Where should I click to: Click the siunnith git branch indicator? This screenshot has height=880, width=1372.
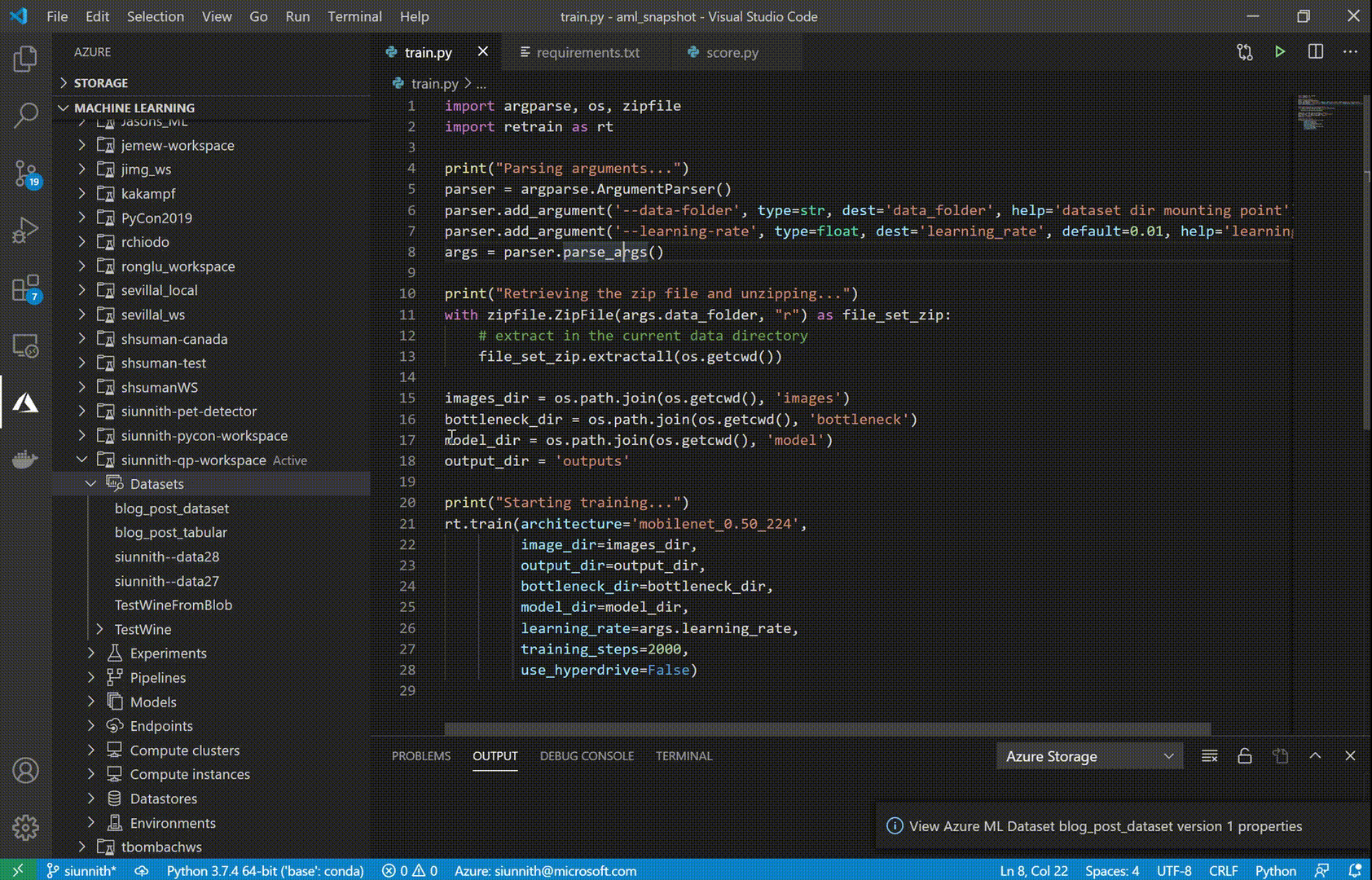point(81,870)
